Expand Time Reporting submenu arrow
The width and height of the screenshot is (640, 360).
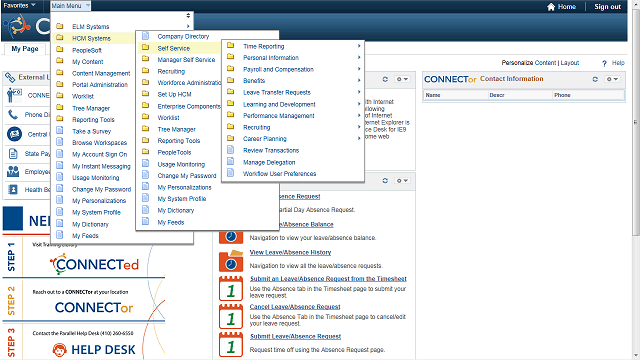[359, 46]
